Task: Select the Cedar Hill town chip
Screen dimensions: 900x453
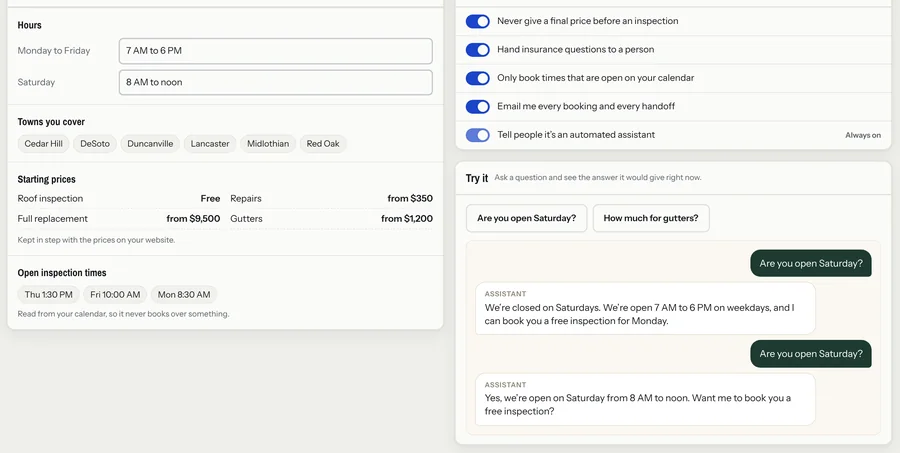Action: (44, 144)
